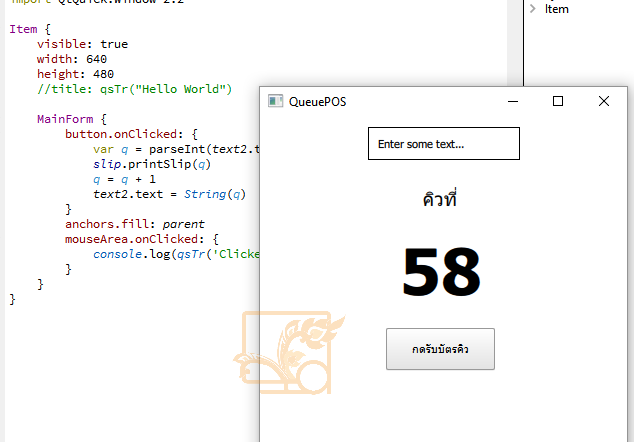Maximize the QueuePOS window
This screenshot has width=634, height=442.
click(558, 101)
